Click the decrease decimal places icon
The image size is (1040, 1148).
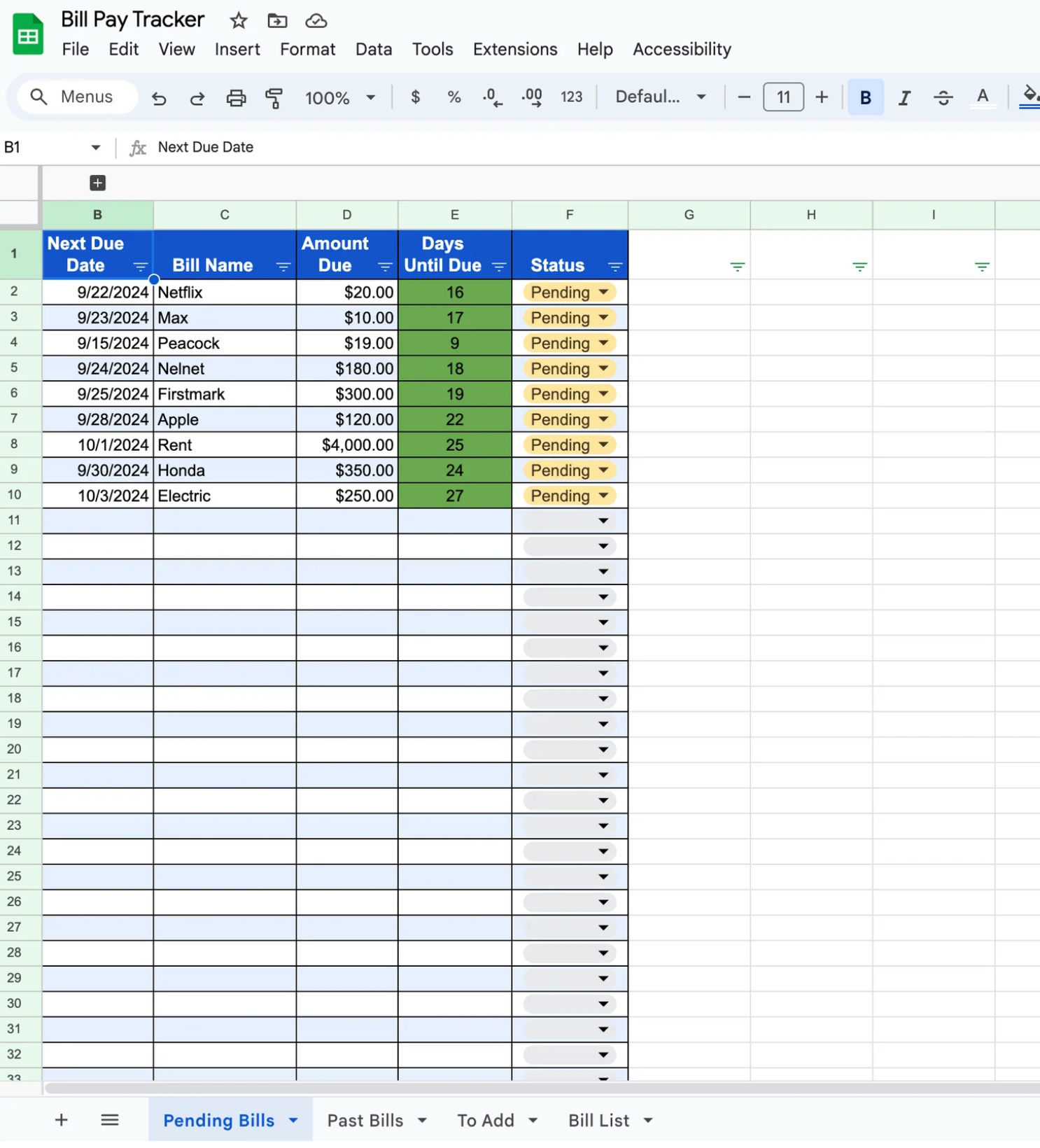click(x=492, y=97)
